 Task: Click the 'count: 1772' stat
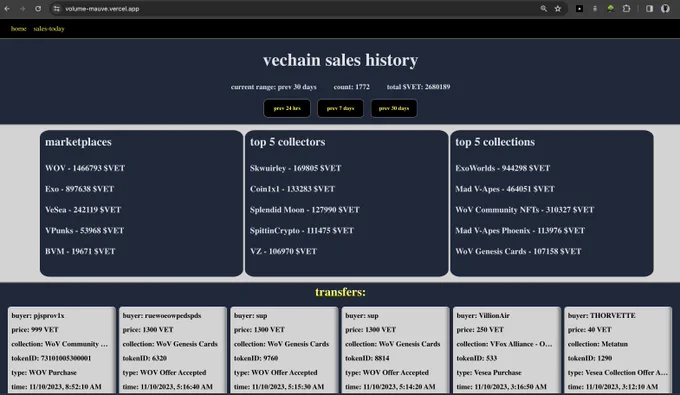(352, 87)
